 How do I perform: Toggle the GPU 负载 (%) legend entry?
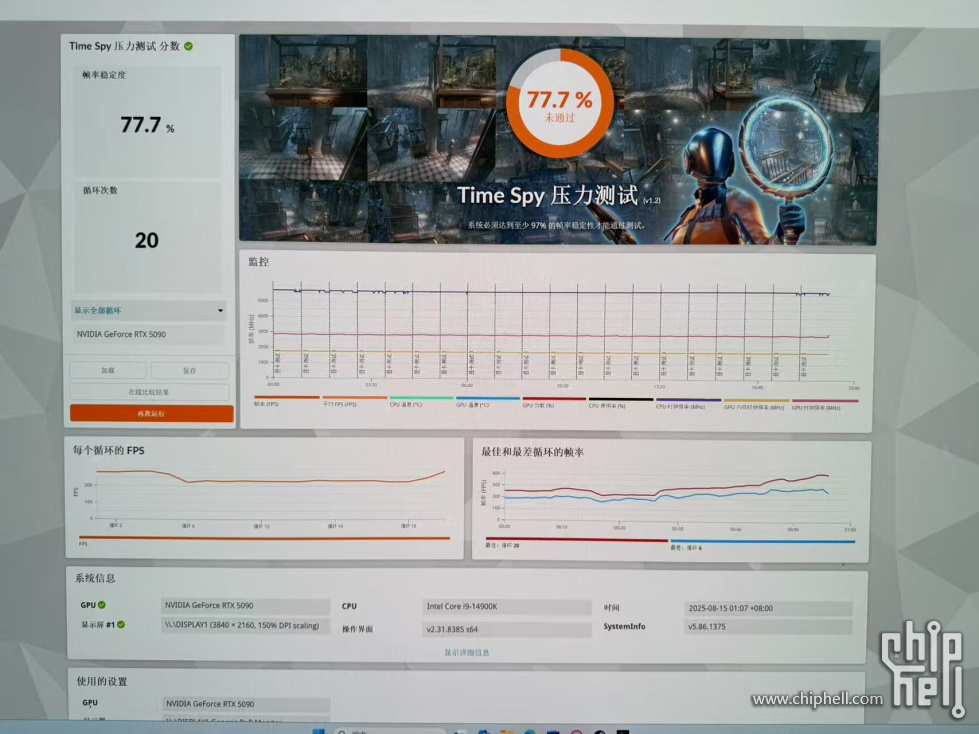pyautogui.click(x=554, y=403)
